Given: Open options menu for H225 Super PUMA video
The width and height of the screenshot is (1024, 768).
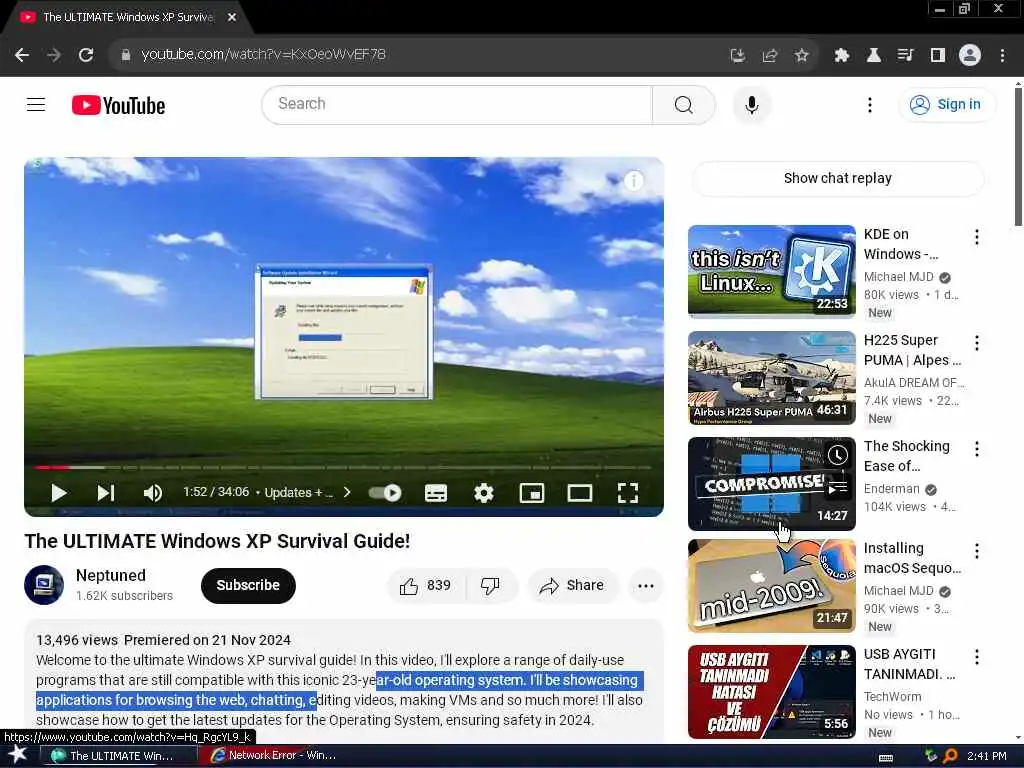Looking at the screenshot, I should pyautogui.click(x=976, y=343).
